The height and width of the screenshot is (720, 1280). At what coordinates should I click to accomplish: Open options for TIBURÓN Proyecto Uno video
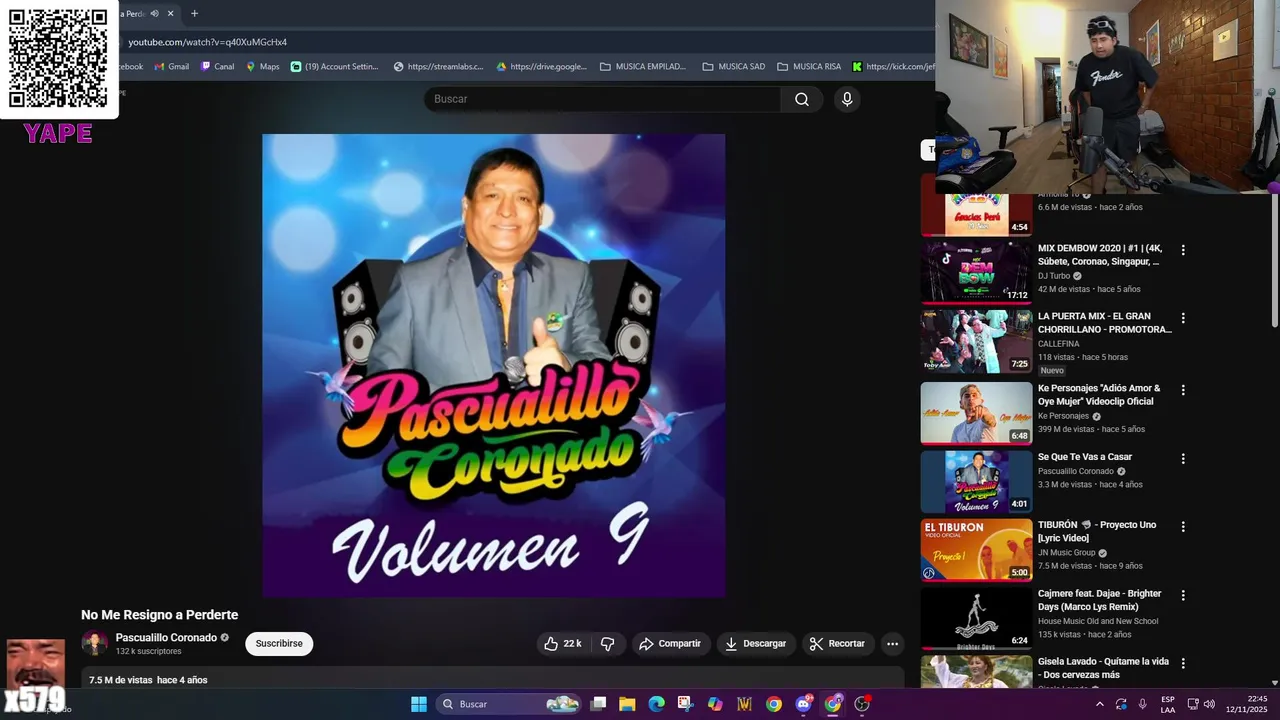point(1183,527)
